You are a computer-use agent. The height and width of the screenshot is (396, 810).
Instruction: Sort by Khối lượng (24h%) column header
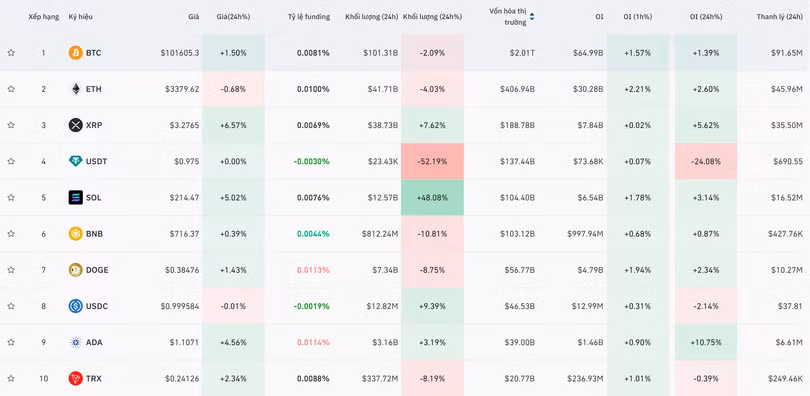click(x=432, y=17)
